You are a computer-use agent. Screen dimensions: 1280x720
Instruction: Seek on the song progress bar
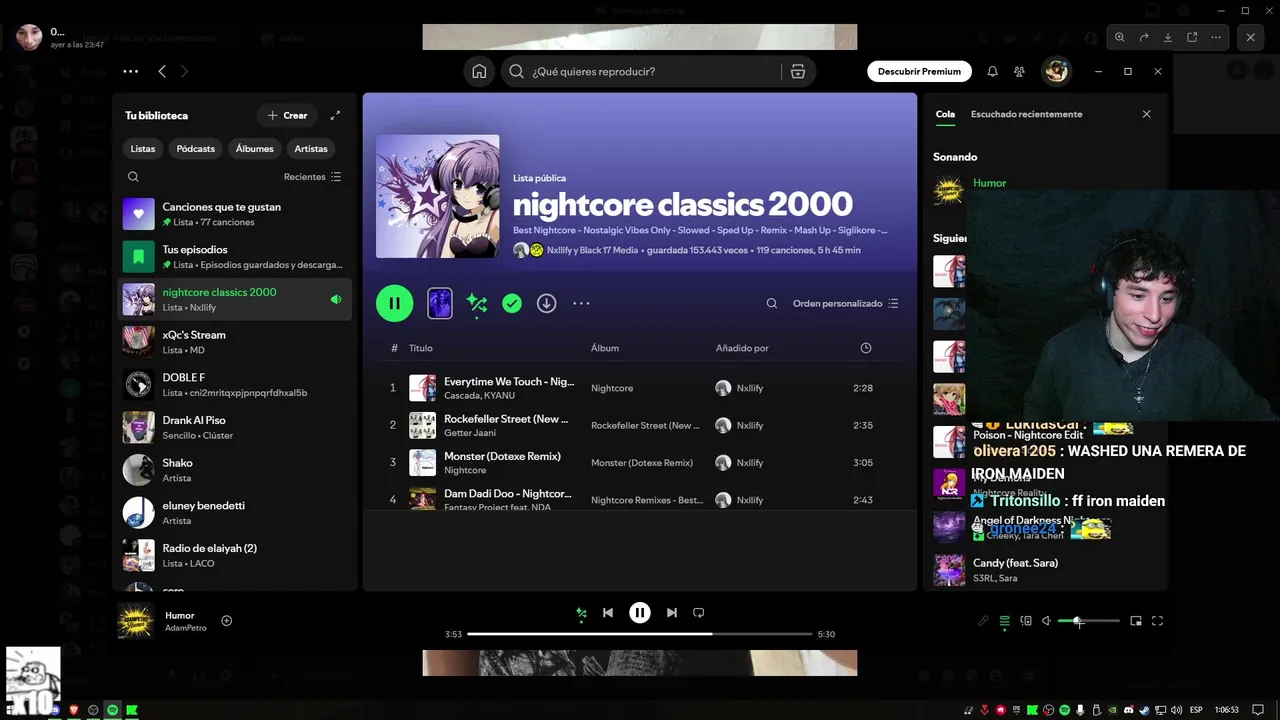click(x=640, y=634)
